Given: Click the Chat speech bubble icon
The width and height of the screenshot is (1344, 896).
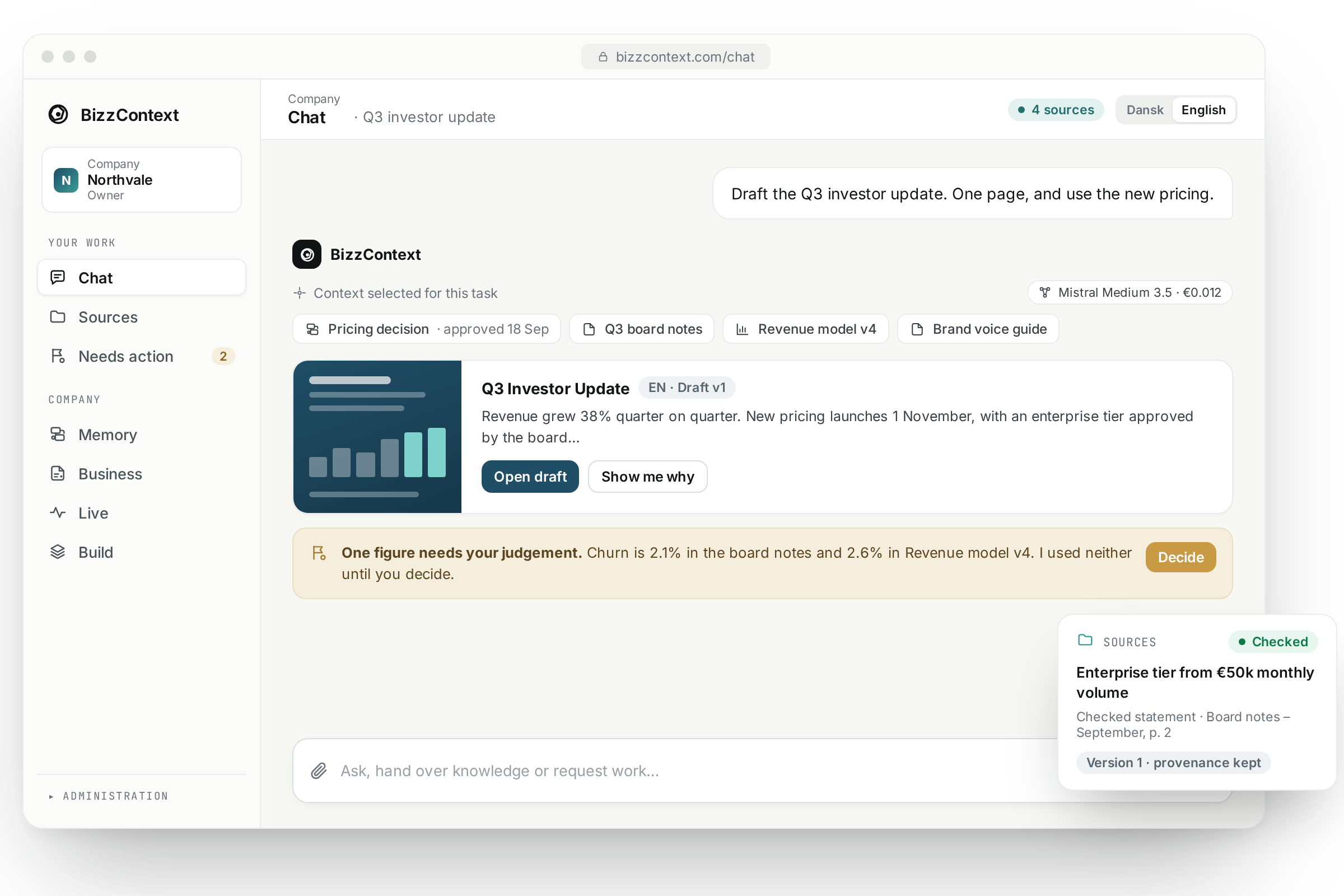Looking at the screenshot, I should (x=58, y=278).
